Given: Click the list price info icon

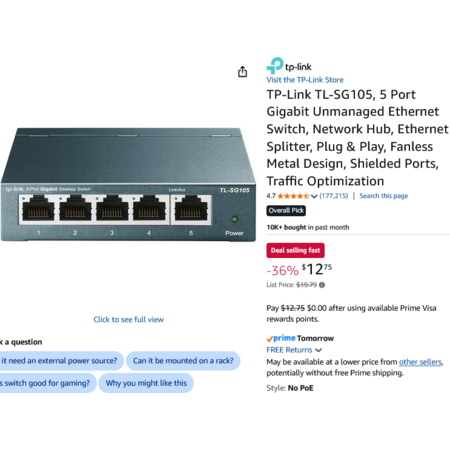Looking at the screenshot, I should point(322,285).
